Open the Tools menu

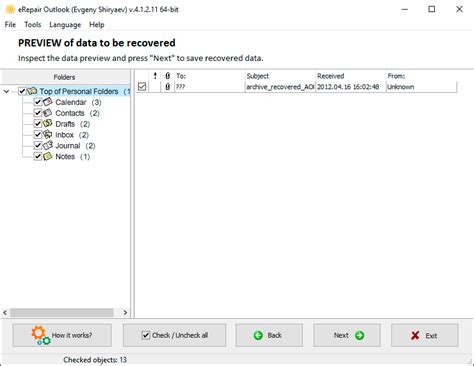tap(33, 25)
